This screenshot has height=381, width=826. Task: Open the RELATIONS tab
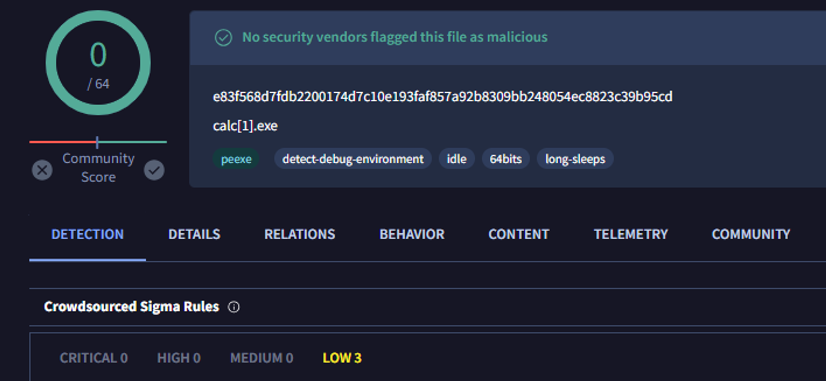pos(299,234)
